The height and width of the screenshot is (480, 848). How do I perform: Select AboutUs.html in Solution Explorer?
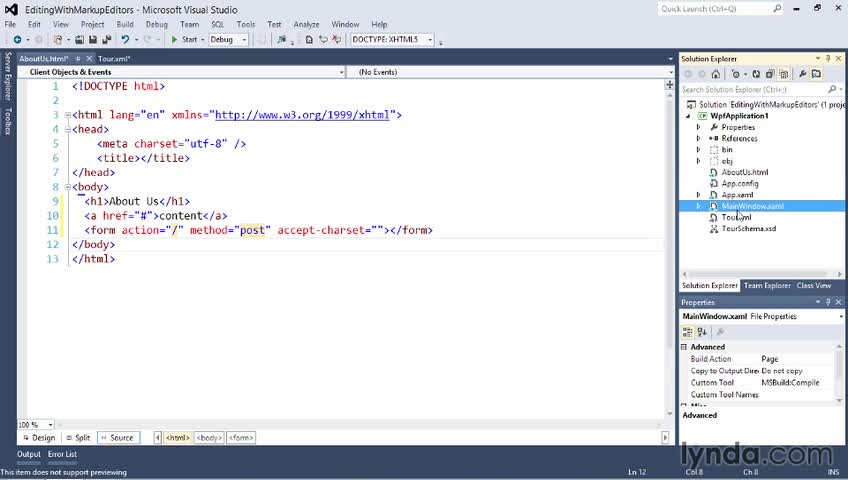pos(744,172)
